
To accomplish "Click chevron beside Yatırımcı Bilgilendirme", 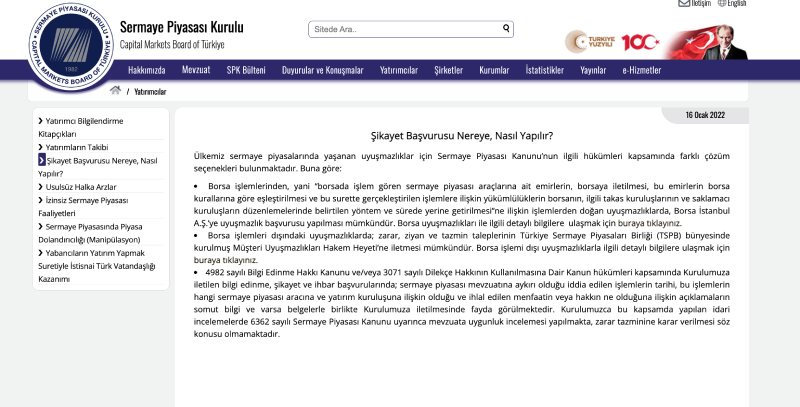I will [41, 121].
